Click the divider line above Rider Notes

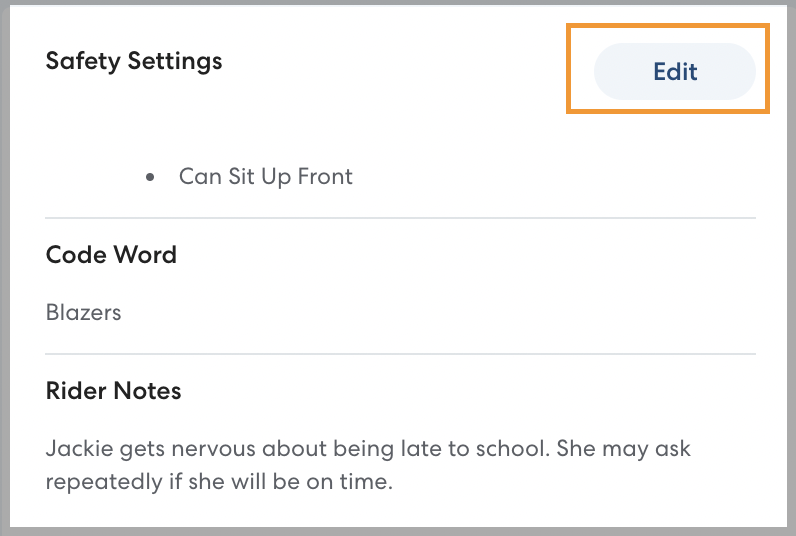click(400, 354)
